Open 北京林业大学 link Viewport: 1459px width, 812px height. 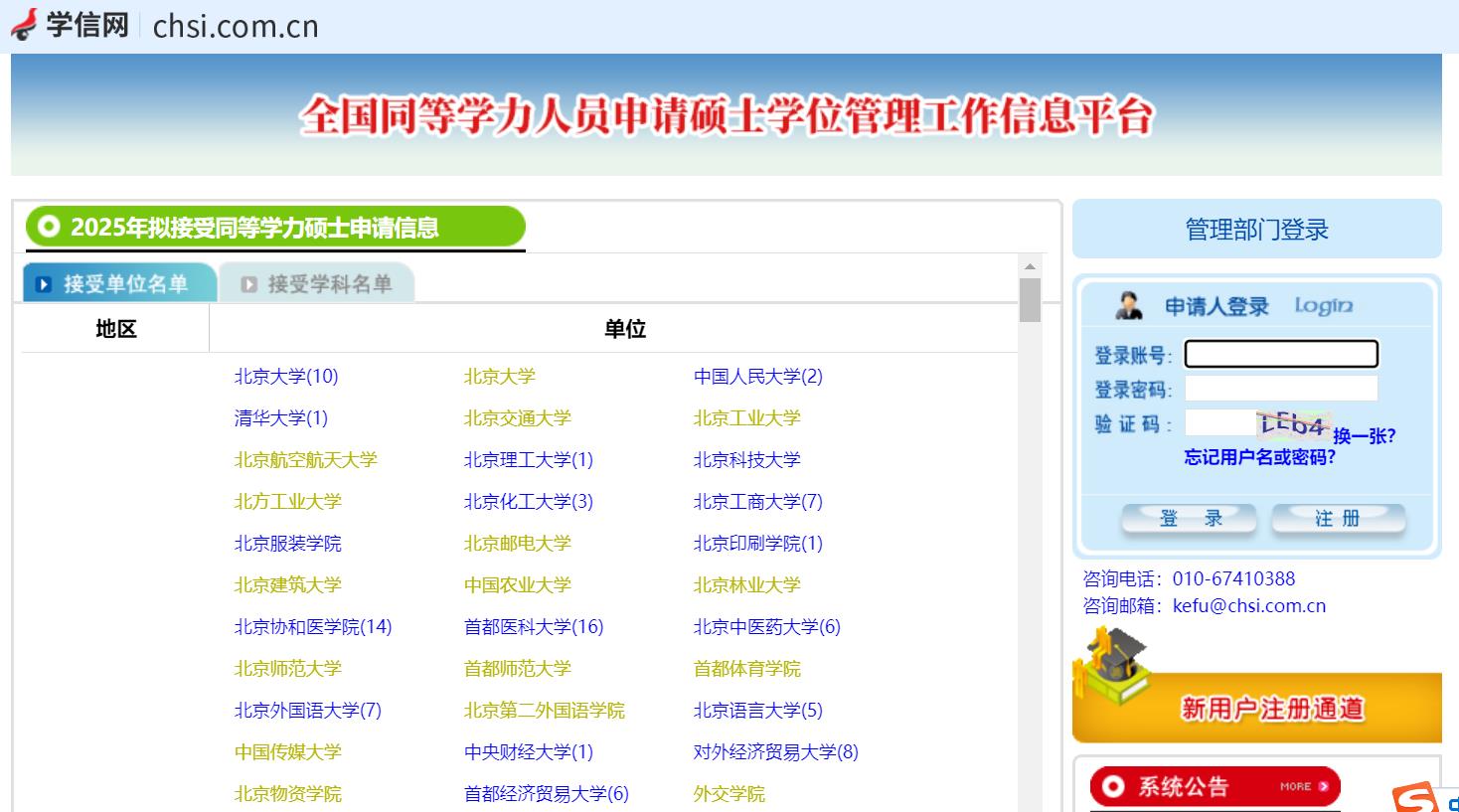tap(747, 585)
